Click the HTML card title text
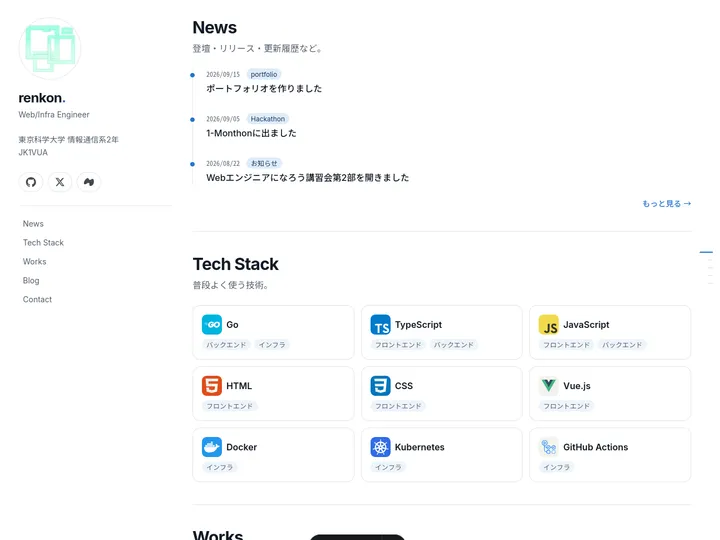Viewport: 720px width, 540px height. pyautogui.click(x=239, y=386)
